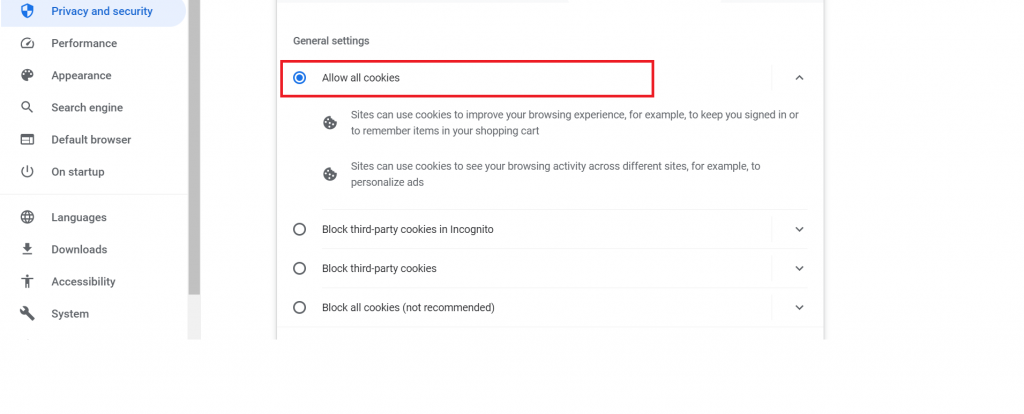Expand the Block all cookies details chevron
Viewport: 1024px width, 414px height.
tap(799, 307)
